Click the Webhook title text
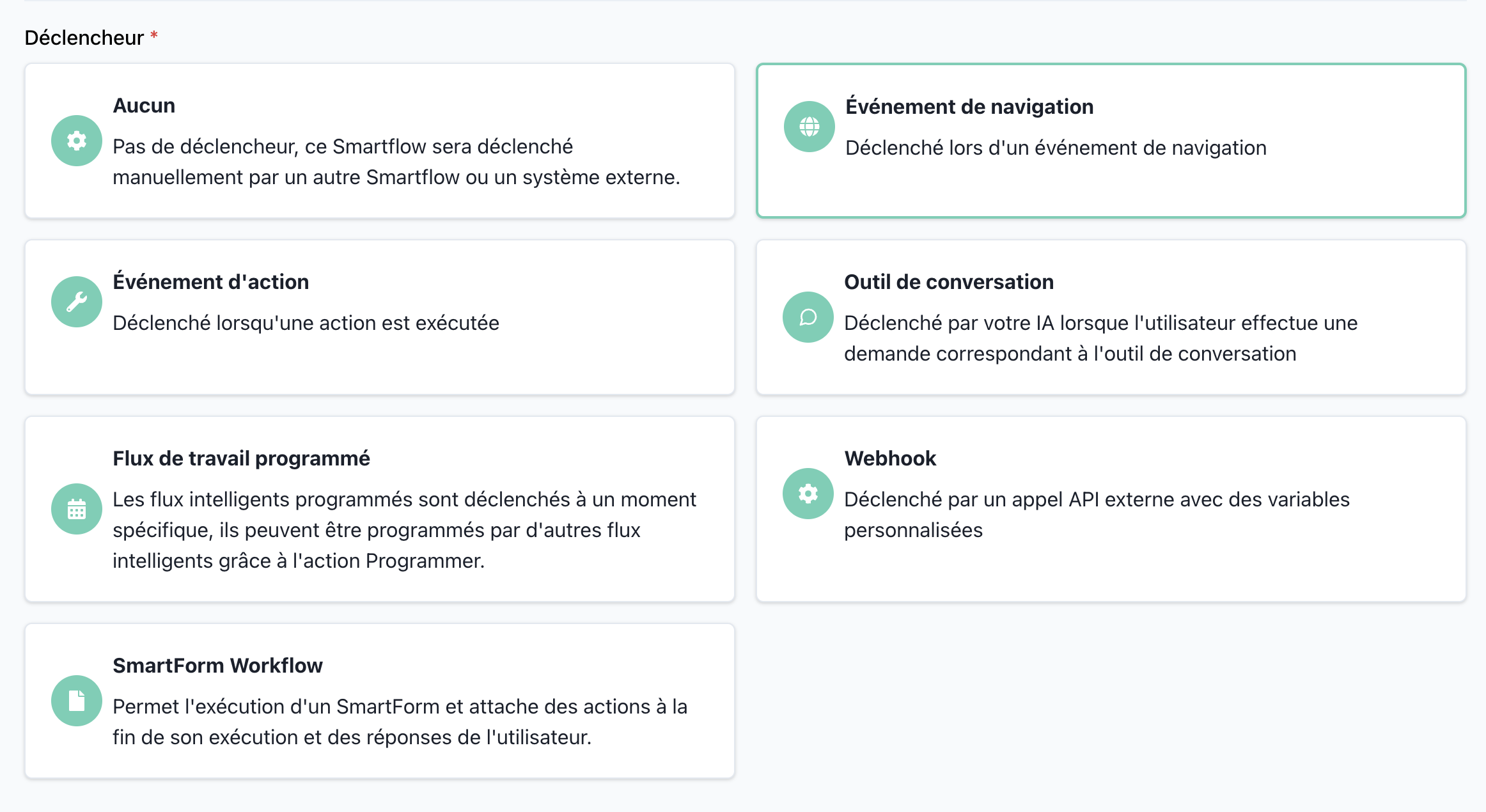This screenshot has width=1486, height=812. click(x=890, y=458)
